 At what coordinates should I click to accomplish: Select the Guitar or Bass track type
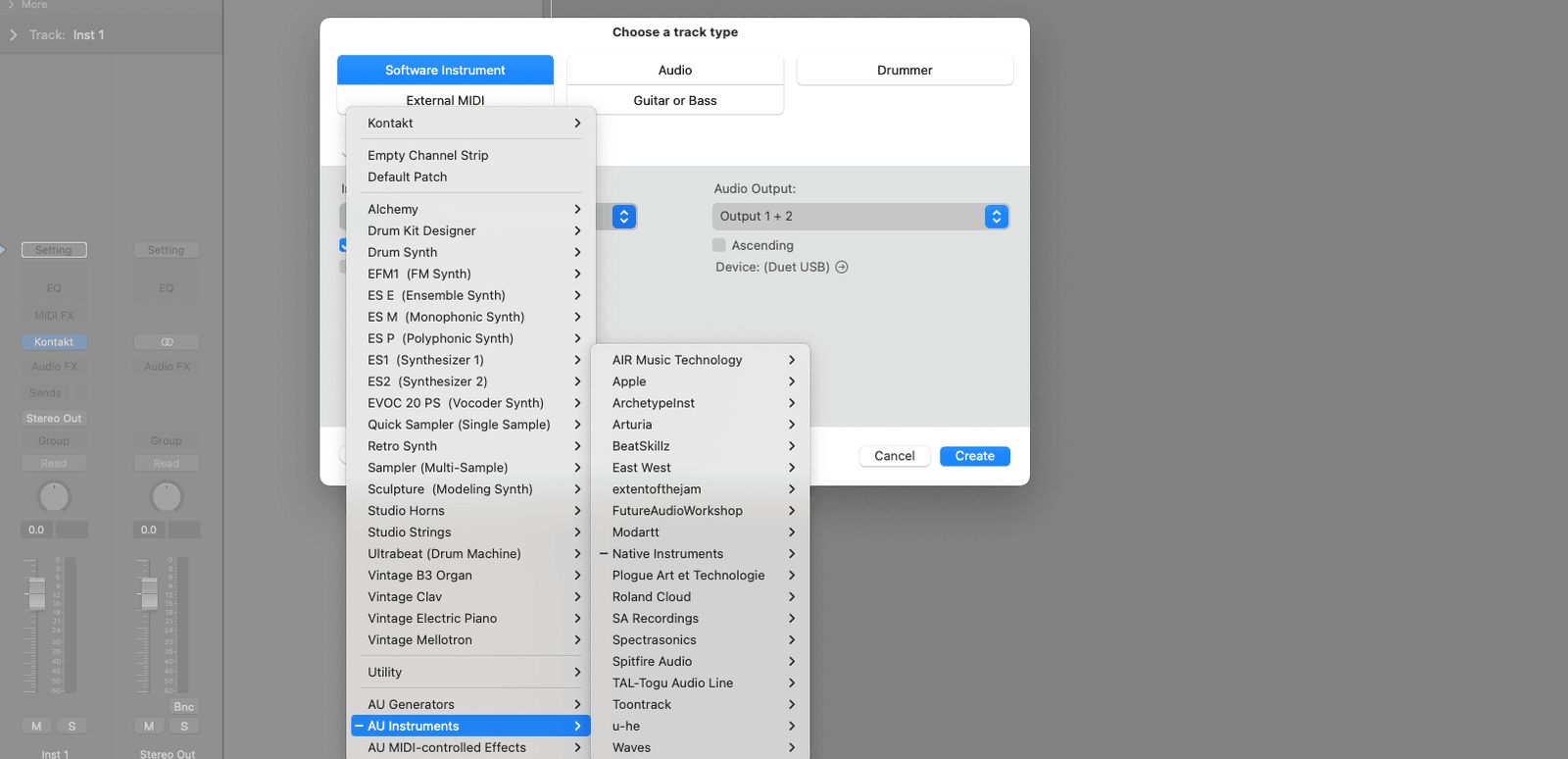675,100
